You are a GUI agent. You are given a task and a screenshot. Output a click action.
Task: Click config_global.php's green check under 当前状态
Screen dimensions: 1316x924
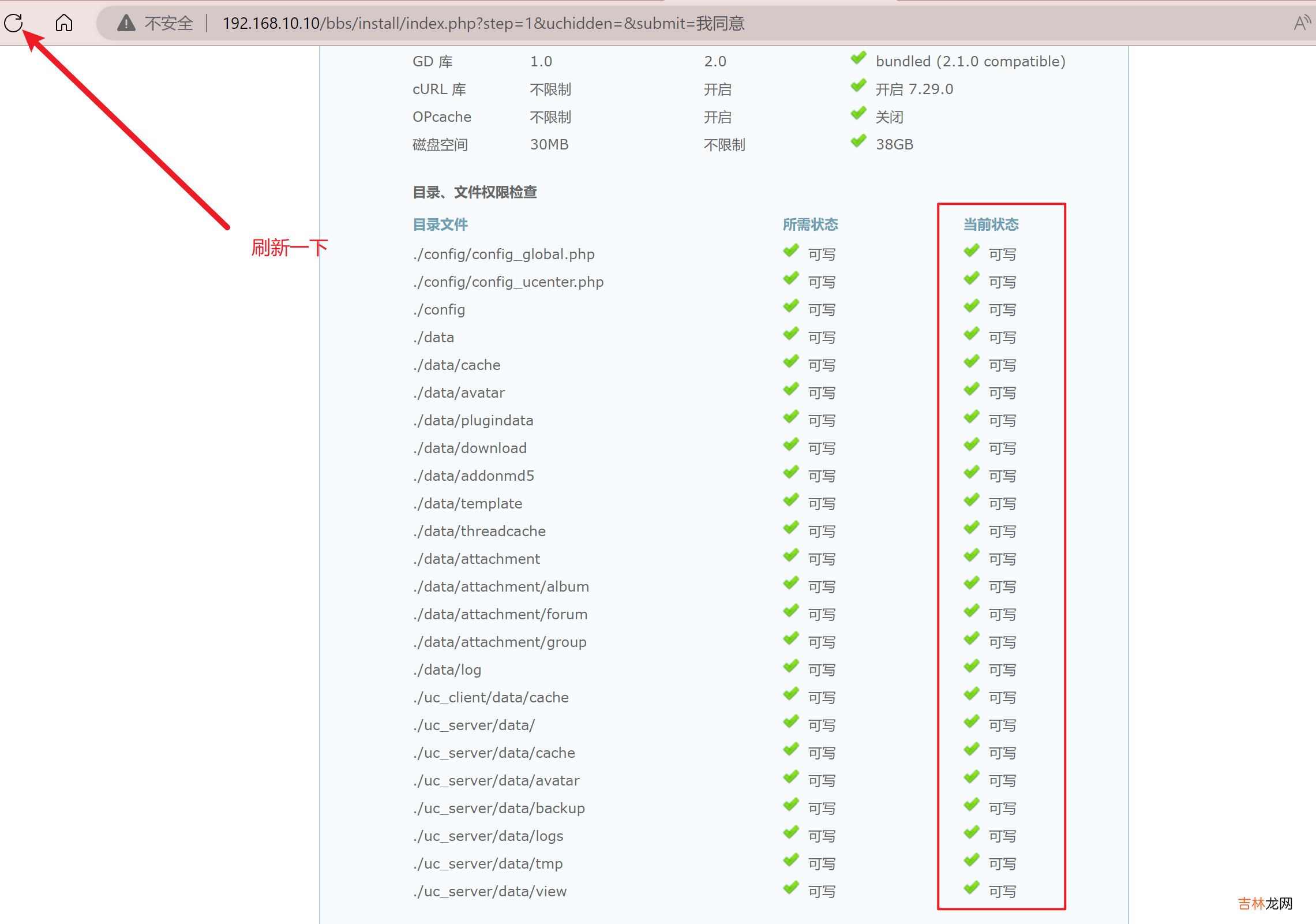(x=972, y=251)
